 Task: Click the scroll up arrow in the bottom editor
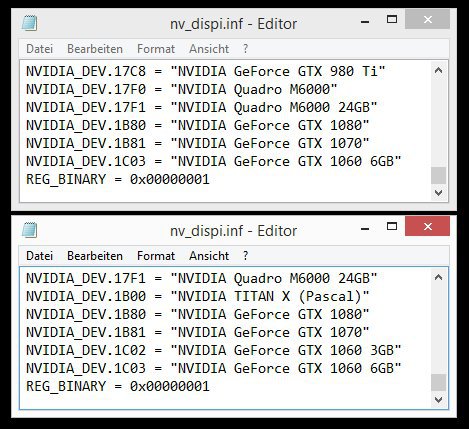coord(438,277)
